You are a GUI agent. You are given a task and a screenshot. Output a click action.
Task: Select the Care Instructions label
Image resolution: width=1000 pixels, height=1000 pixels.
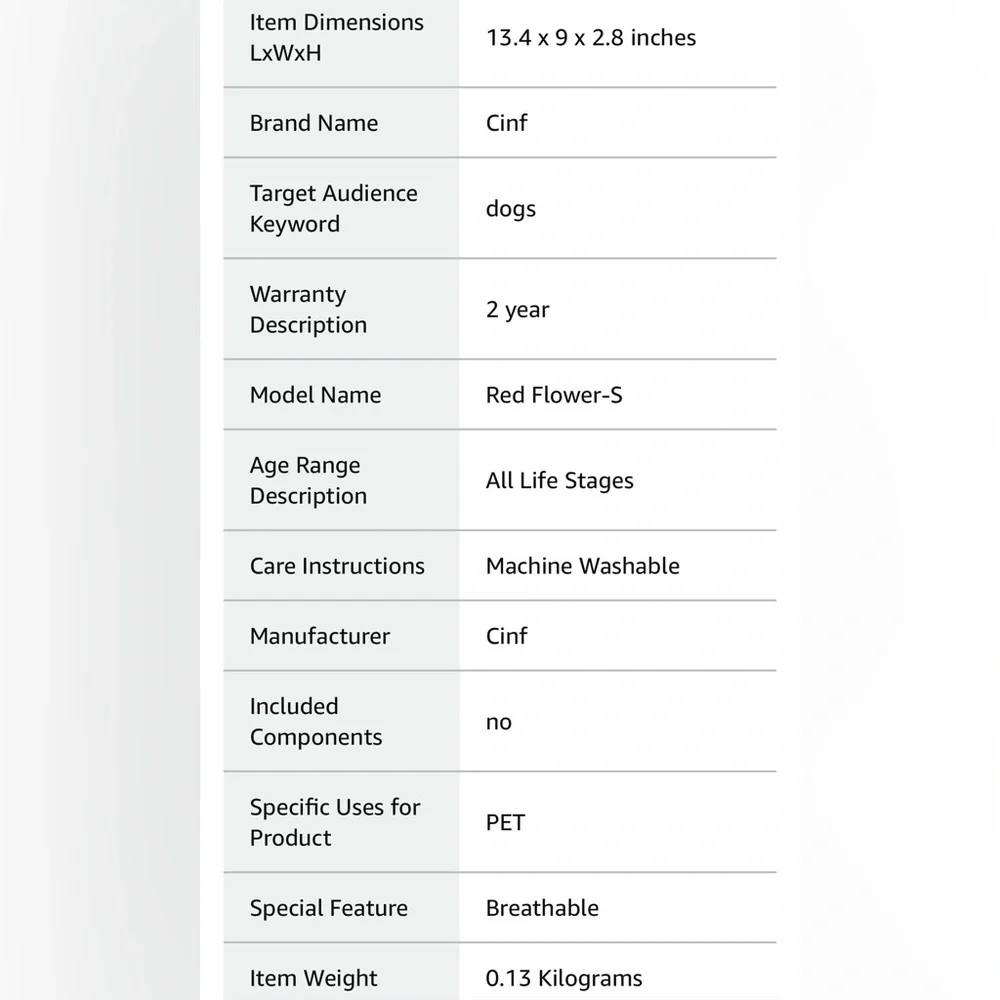[x=337, y=566]
